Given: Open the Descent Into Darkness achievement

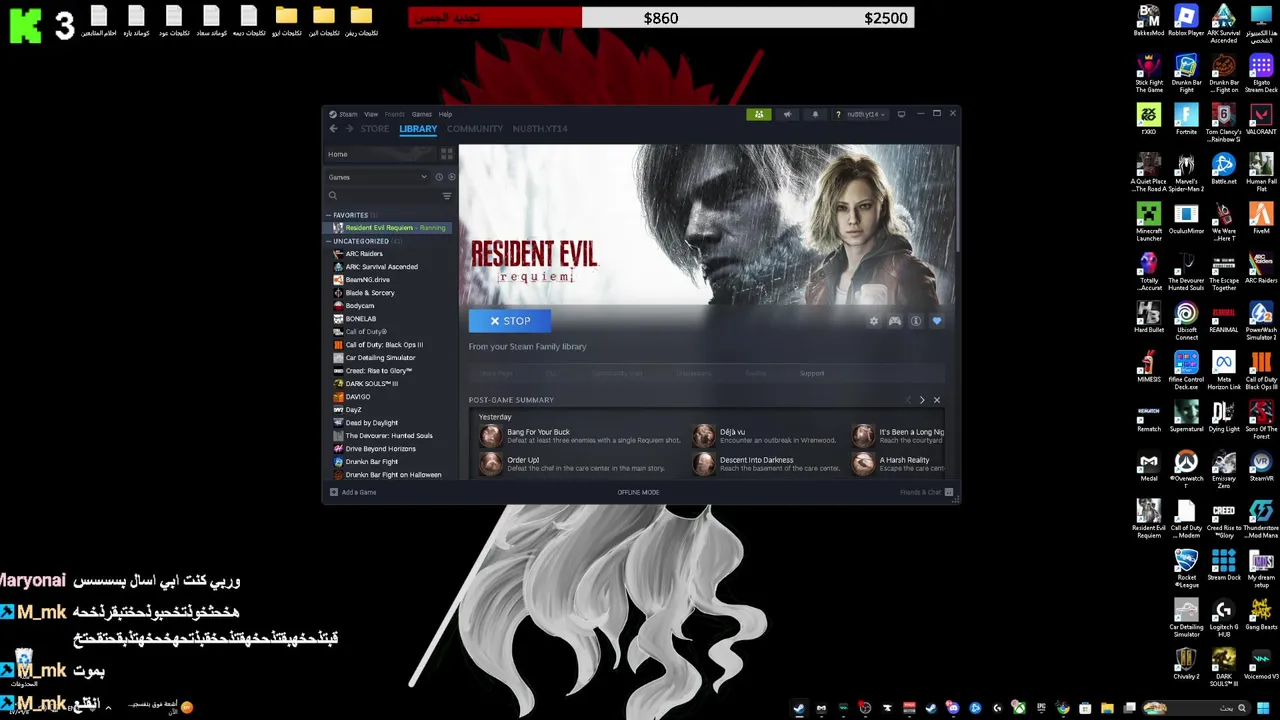Looking at the screenshot, I should (x=766, y=464).
